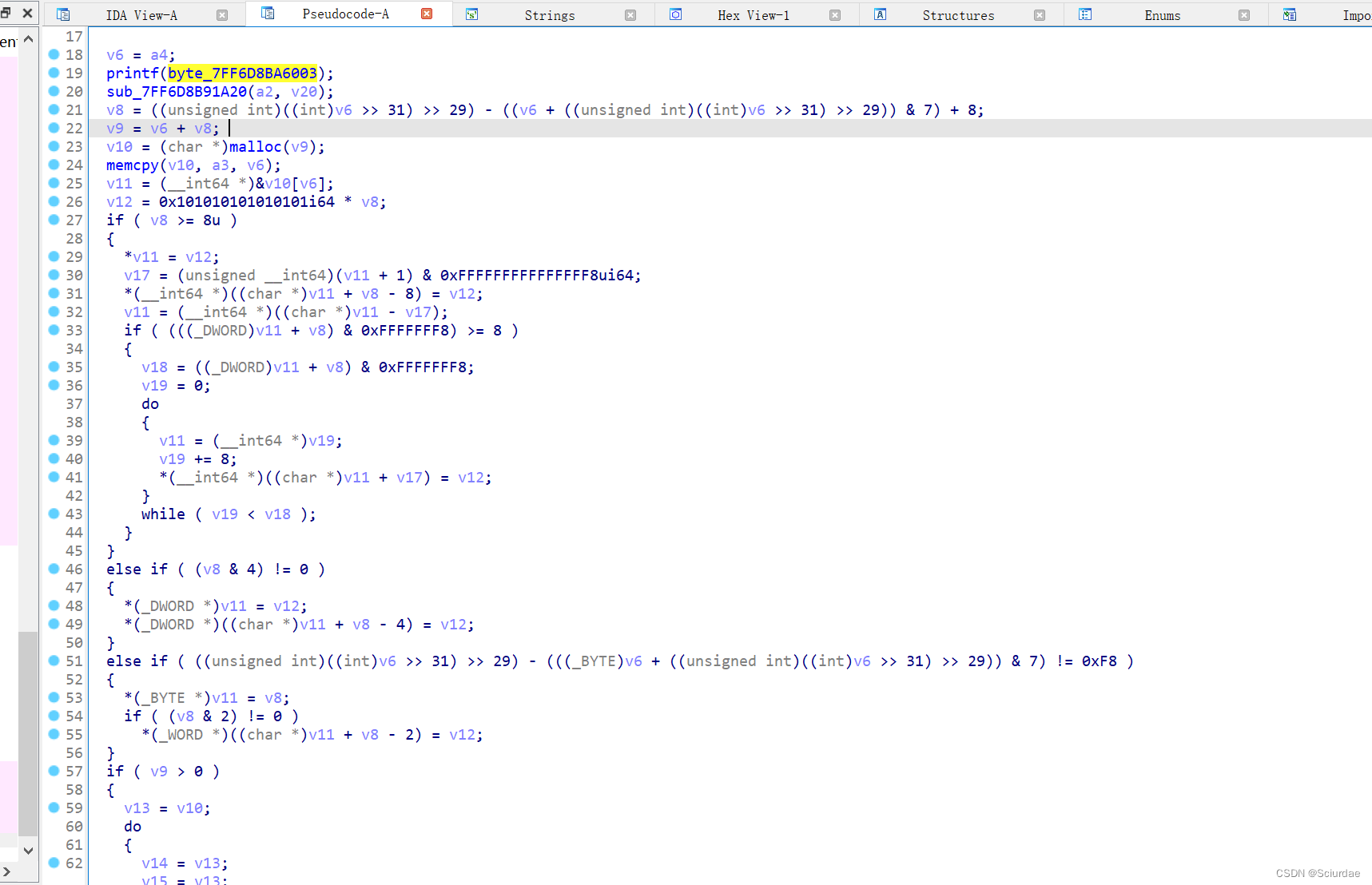
Task: Toggle breakpoint dot on line 43
Action: pos(54,514)
